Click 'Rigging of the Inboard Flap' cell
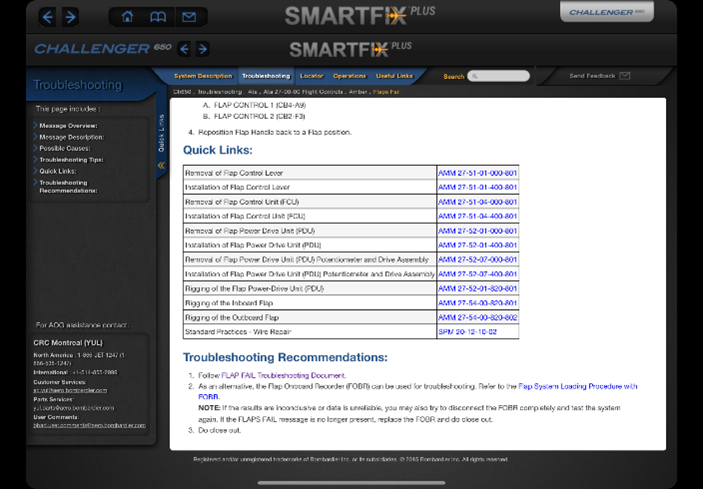 (310, 303)
